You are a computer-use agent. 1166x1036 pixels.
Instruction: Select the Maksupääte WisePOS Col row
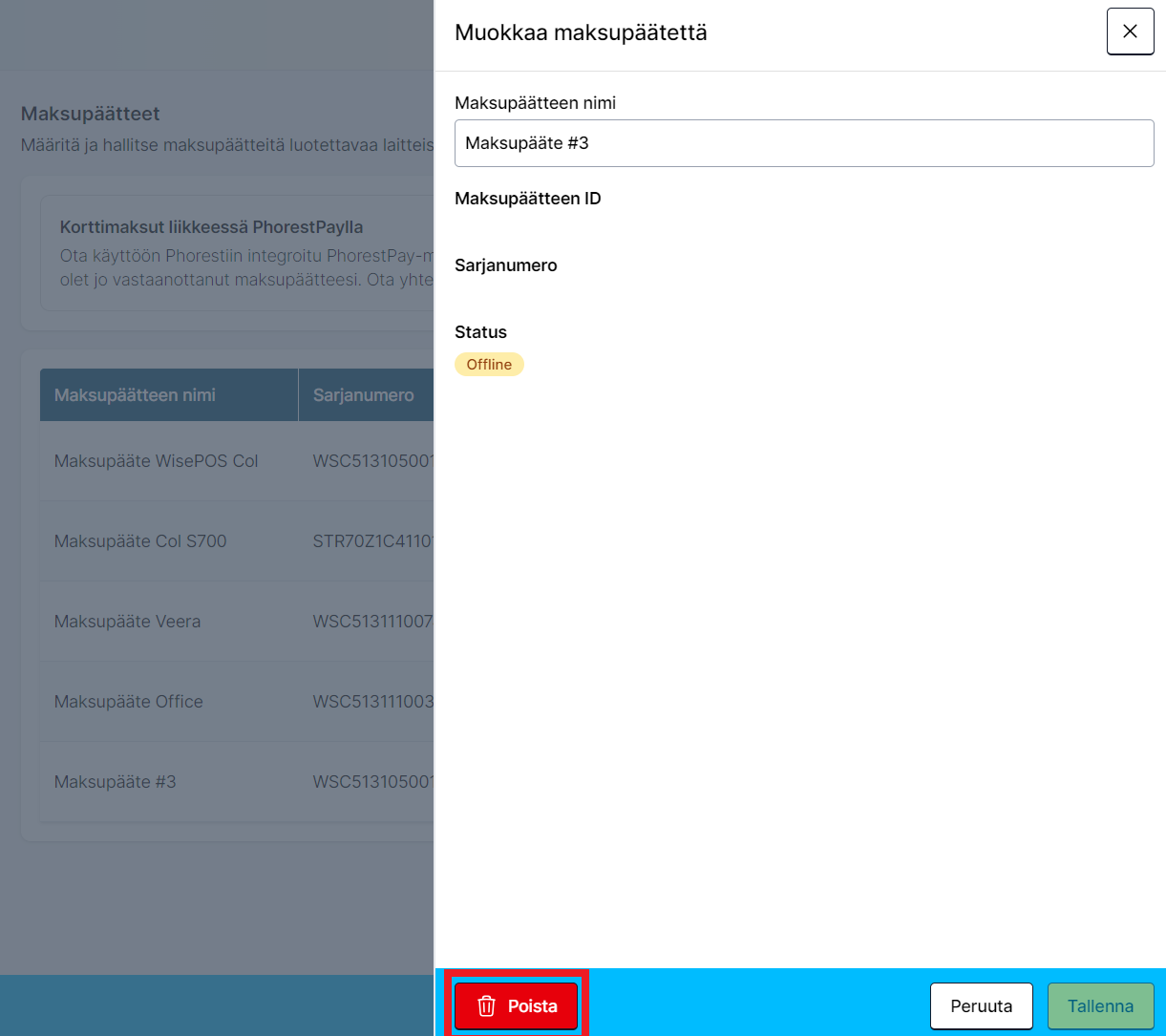pyautogui.click(x=237, y=461)
